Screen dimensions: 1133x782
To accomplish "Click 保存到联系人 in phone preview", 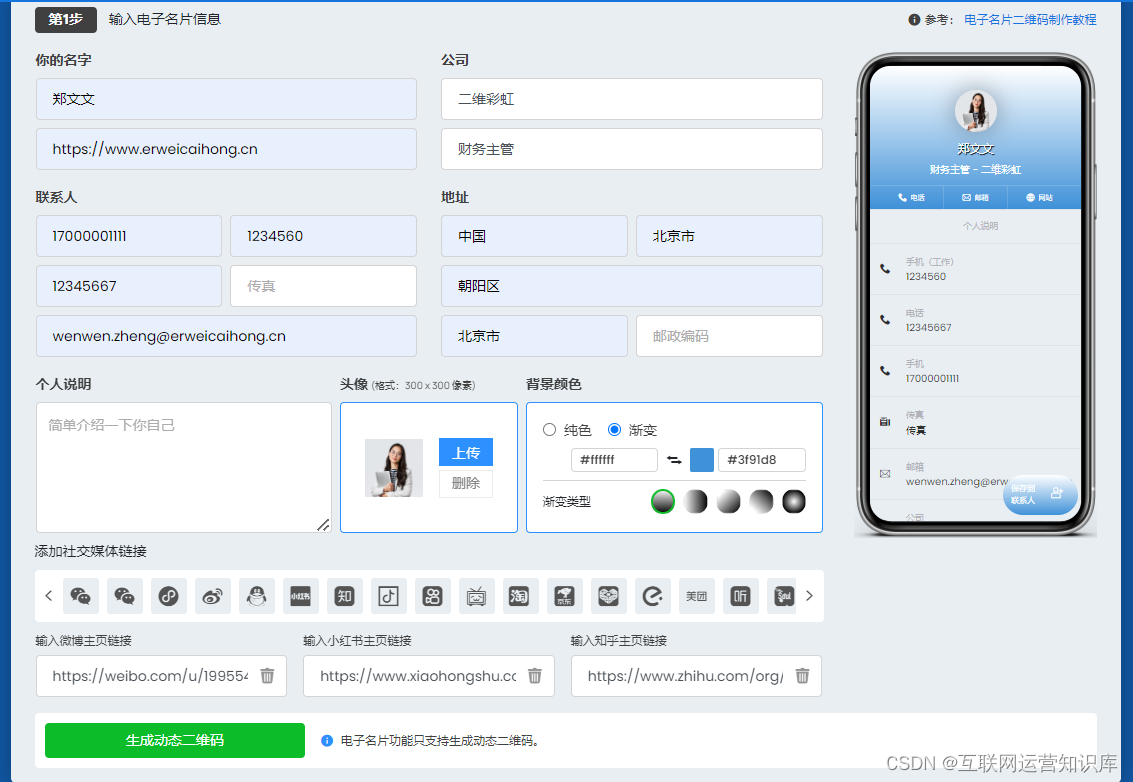I will (x=1040, y=495).
